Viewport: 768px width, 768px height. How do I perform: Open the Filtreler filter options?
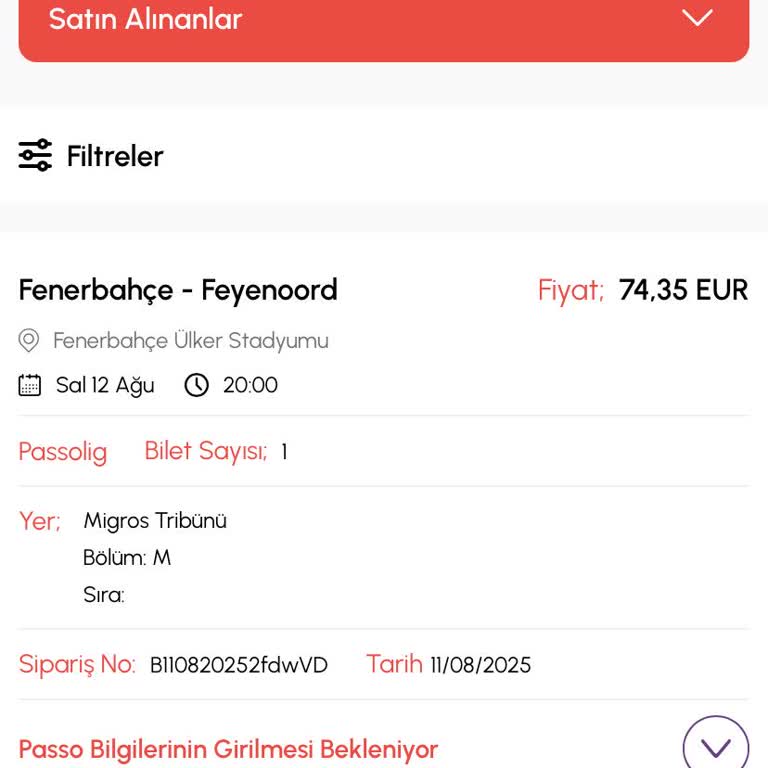[x=114, y=156]
